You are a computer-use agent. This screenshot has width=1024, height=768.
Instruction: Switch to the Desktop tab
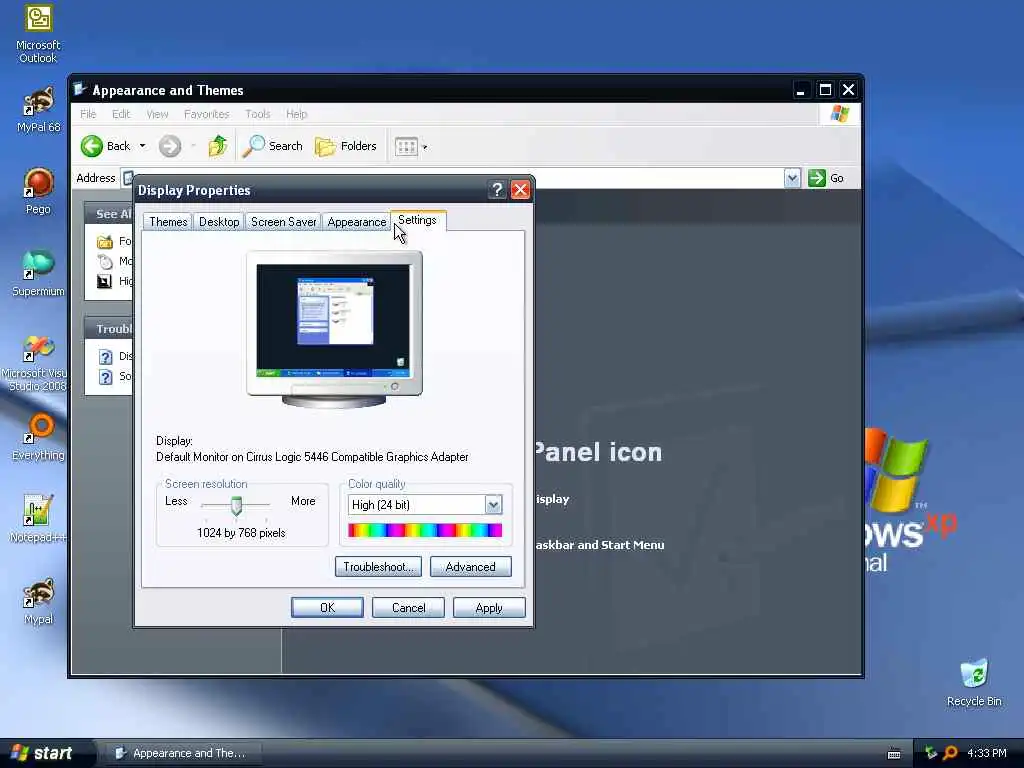[219, 222]
